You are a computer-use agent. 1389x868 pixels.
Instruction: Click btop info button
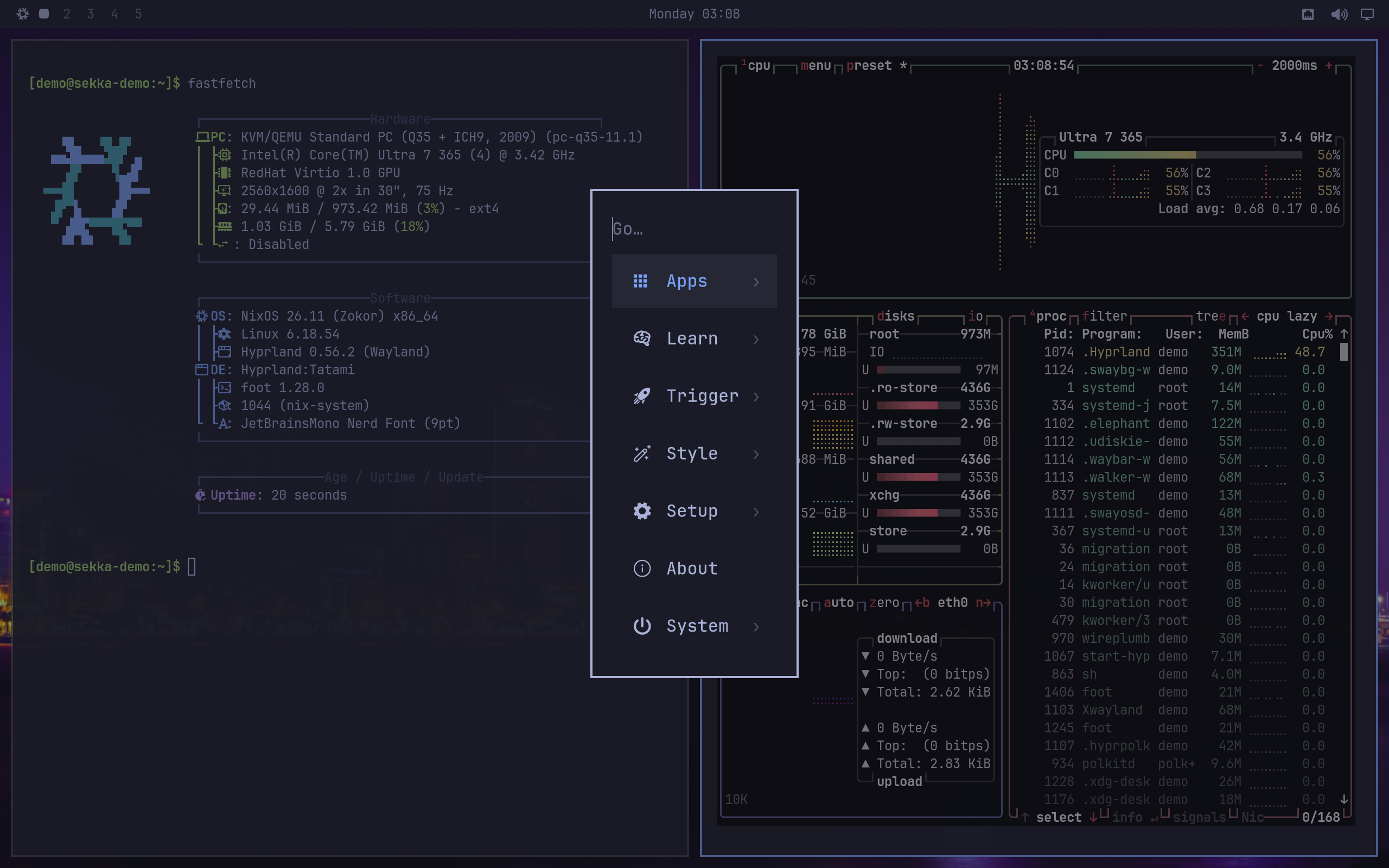click(1127, 818)
